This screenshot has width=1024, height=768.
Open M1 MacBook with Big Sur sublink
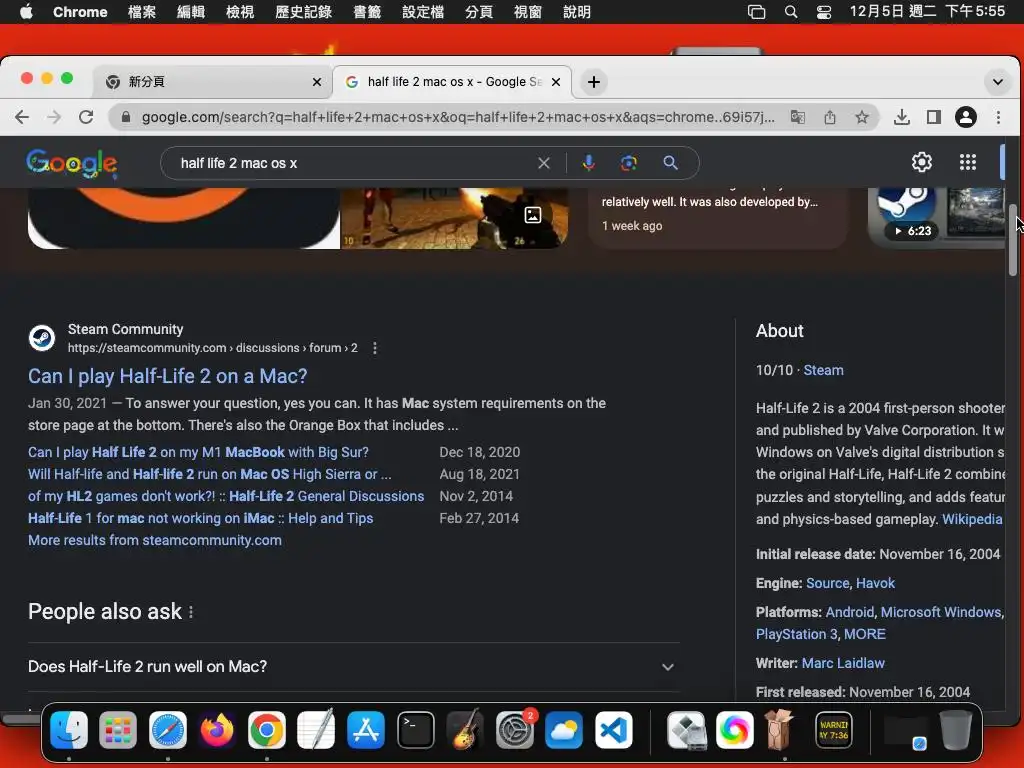pos(198,452)
